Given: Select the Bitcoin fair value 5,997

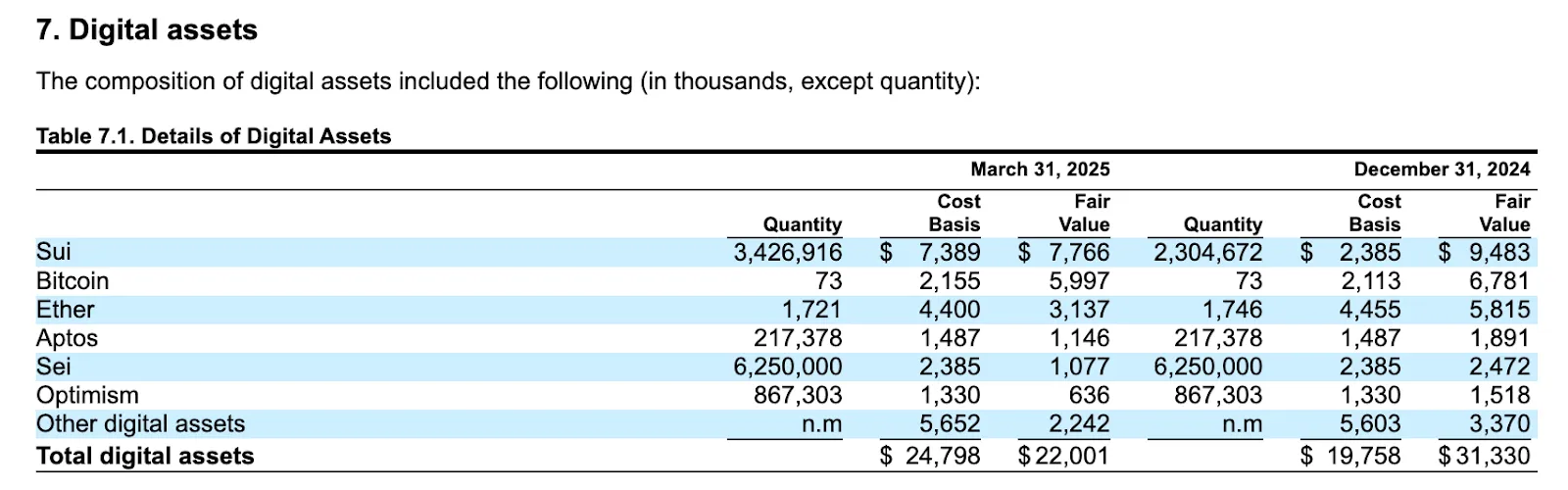Looking at the screenshot, I should pyautogui.click(x=1079, y=281).
